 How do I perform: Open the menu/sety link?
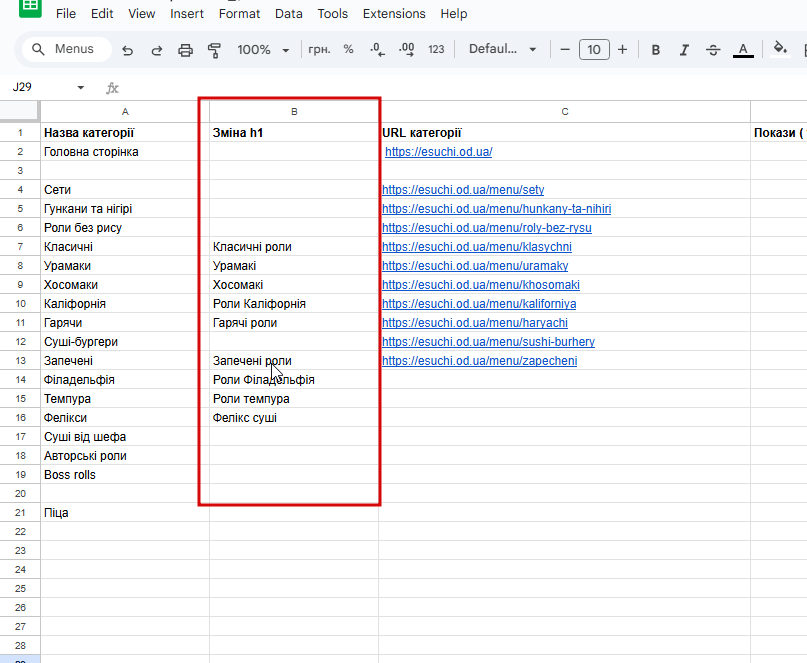pos(463,190)
